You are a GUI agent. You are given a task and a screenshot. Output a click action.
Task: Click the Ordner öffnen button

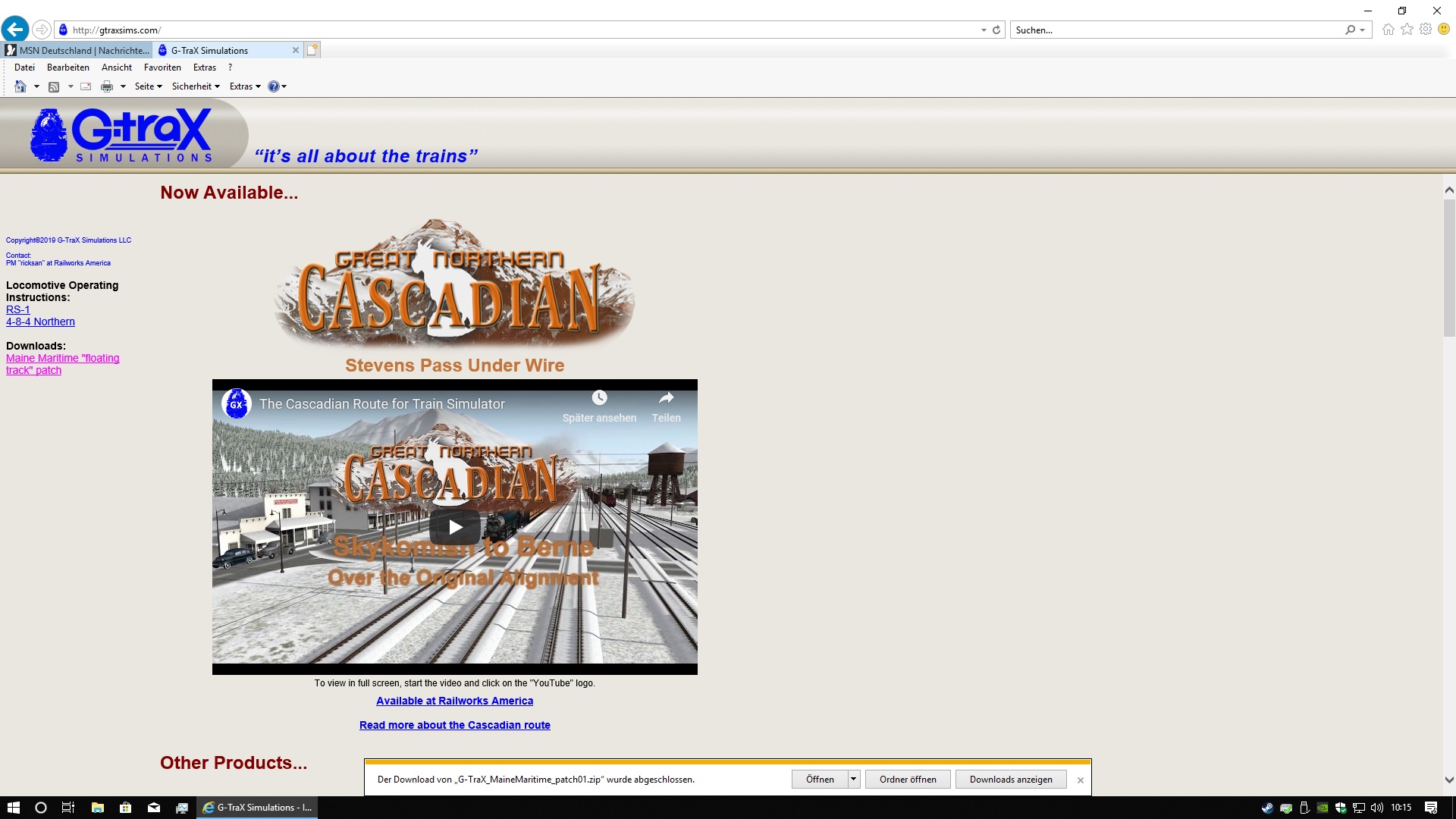908,779
